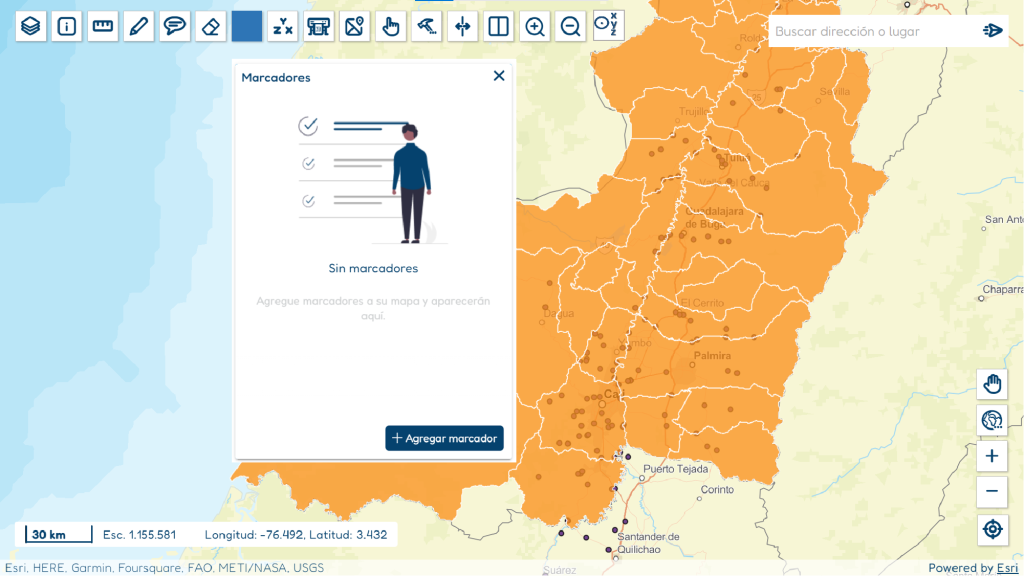Viewport: 1024px width, 576px height.
Task: Close the Marcadores panel
Action: click(x=499, y=76)
